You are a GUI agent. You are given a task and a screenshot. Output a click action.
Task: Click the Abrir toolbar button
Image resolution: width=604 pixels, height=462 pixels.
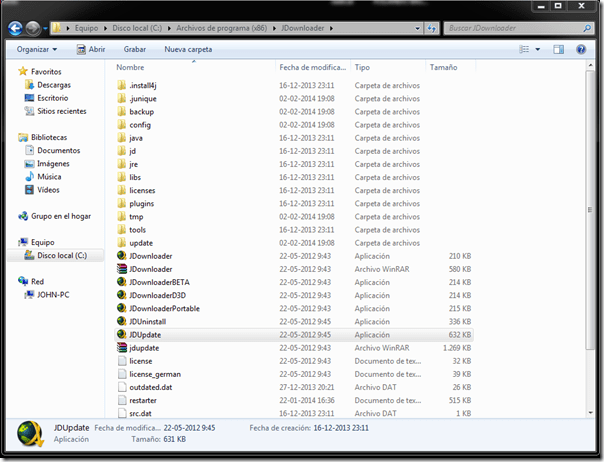coord(91,49)
